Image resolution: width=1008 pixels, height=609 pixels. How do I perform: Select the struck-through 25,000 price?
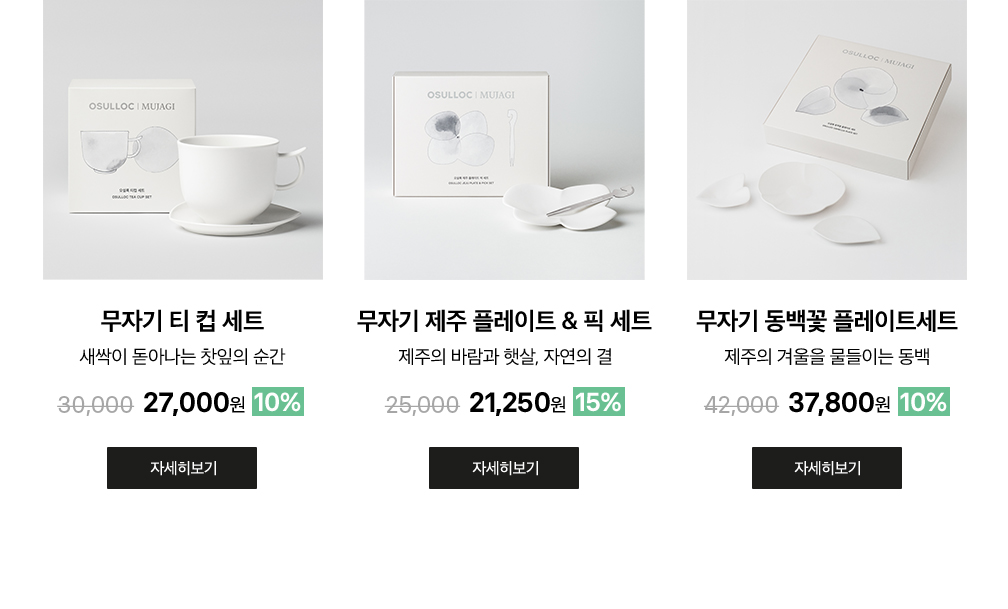(422, 405)
